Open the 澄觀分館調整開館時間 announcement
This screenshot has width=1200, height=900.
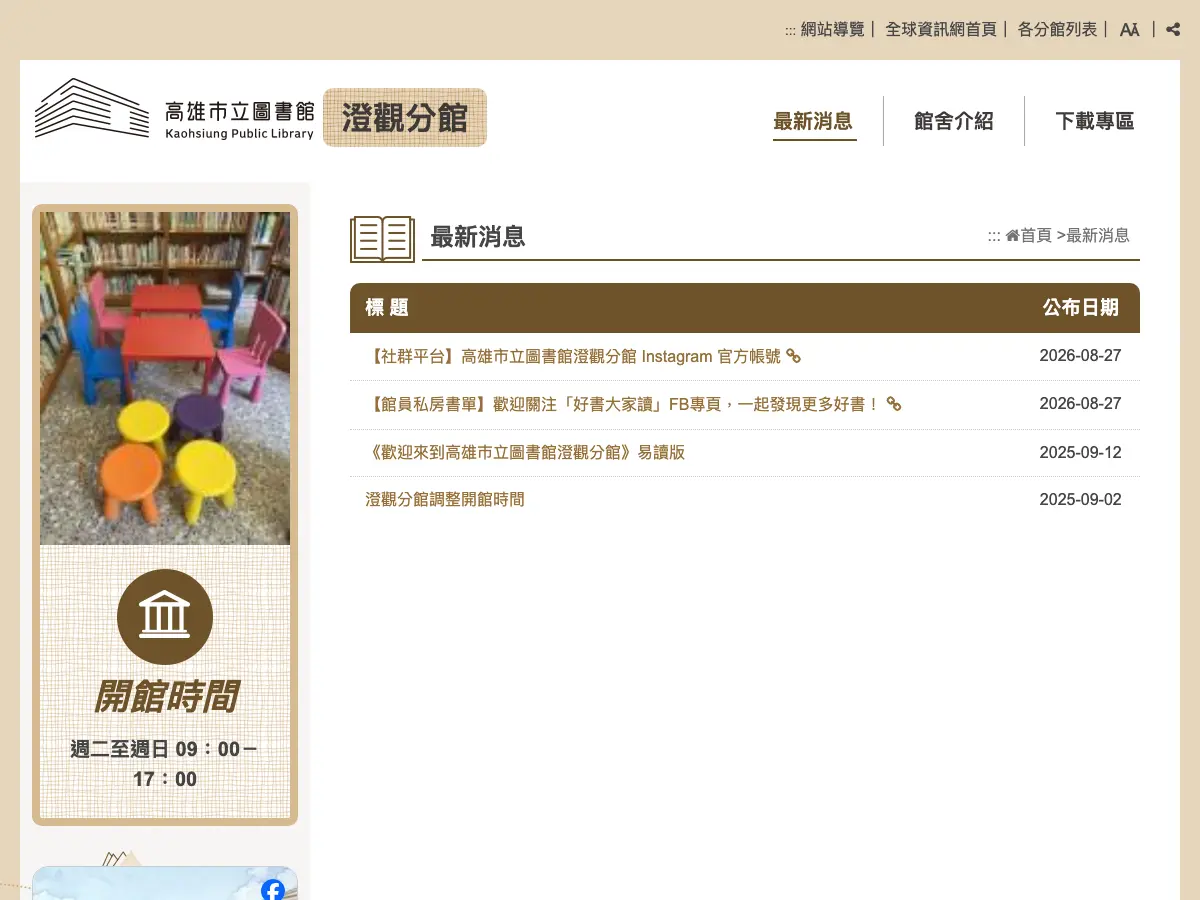445,499
